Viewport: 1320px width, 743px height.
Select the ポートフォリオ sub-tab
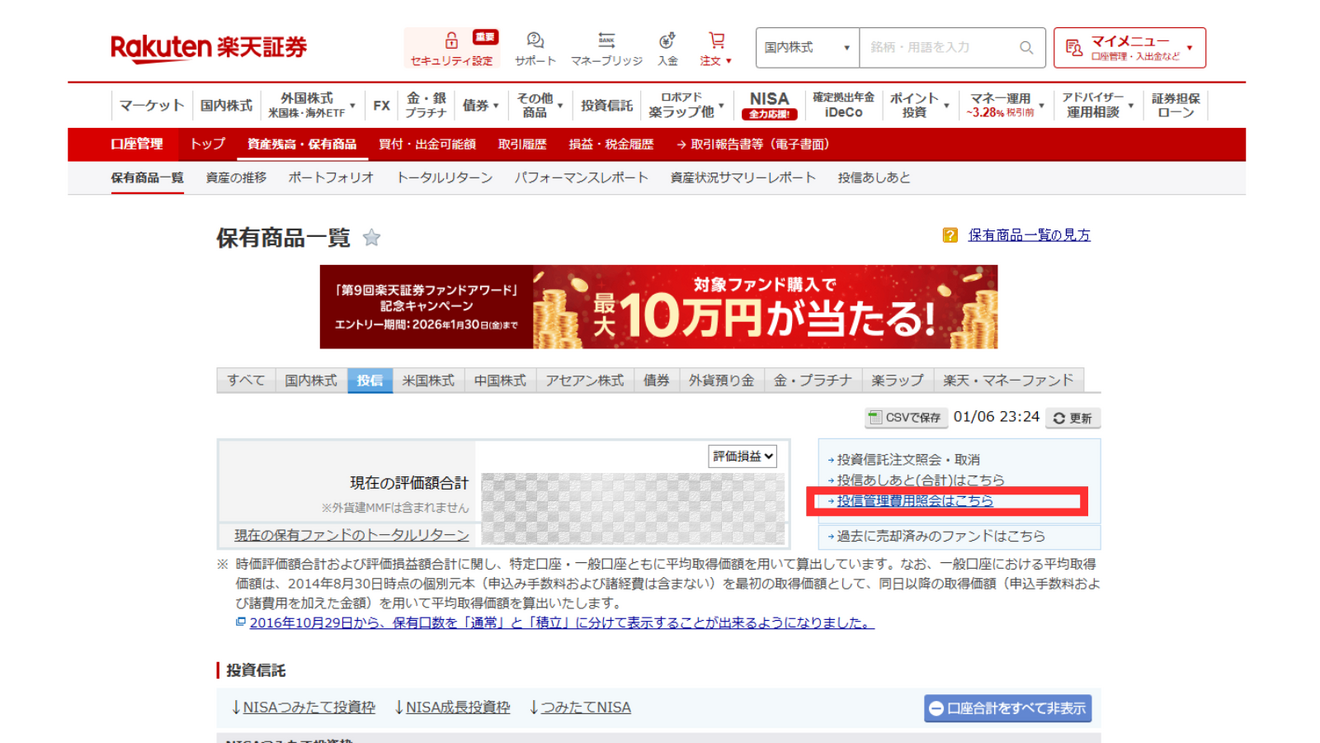click(331, 178)
